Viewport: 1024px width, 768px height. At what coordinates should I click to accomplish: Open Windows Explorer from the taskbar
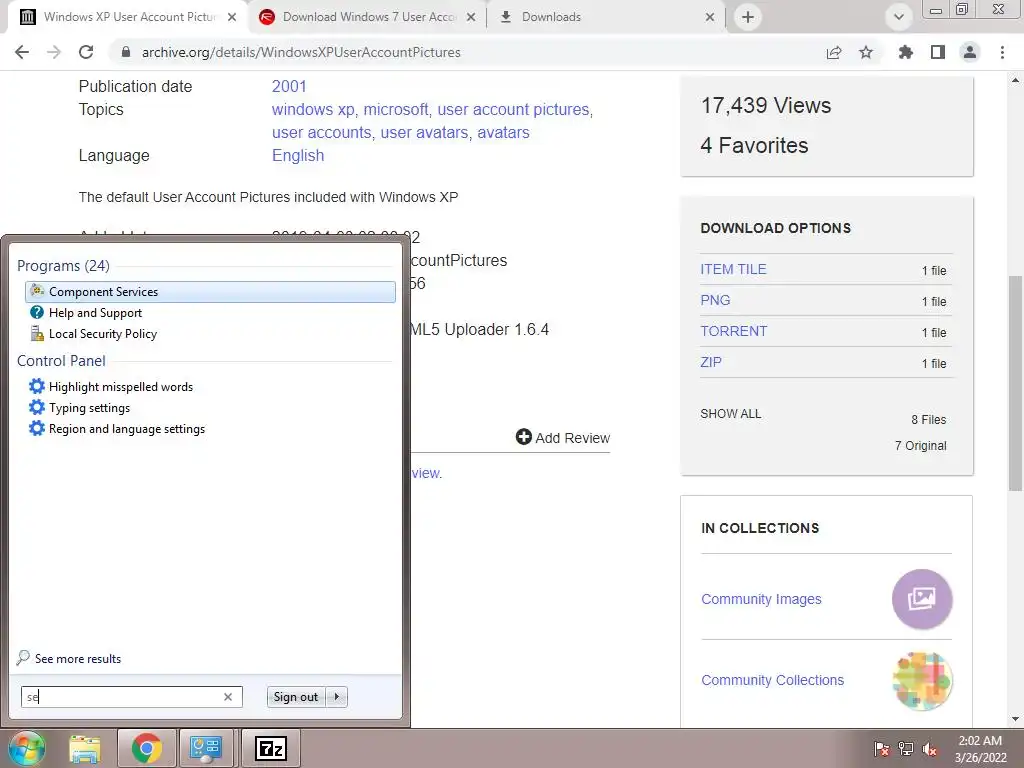click(x=85, y=748)
